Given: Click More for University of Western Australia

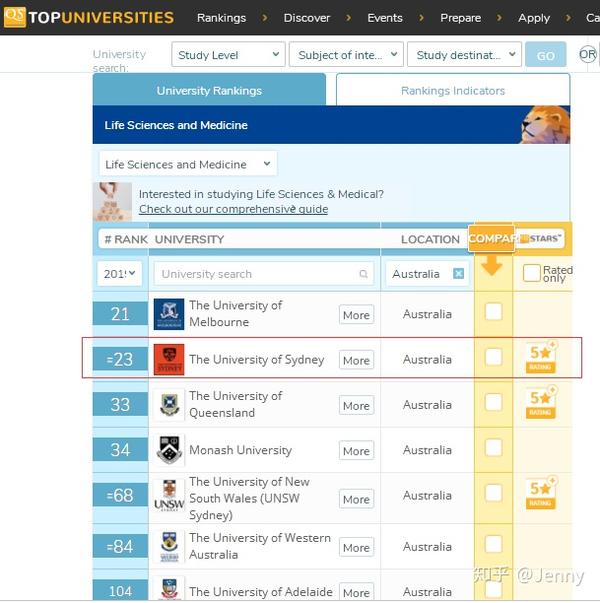Looking at the screenshot, I should 356,547.
